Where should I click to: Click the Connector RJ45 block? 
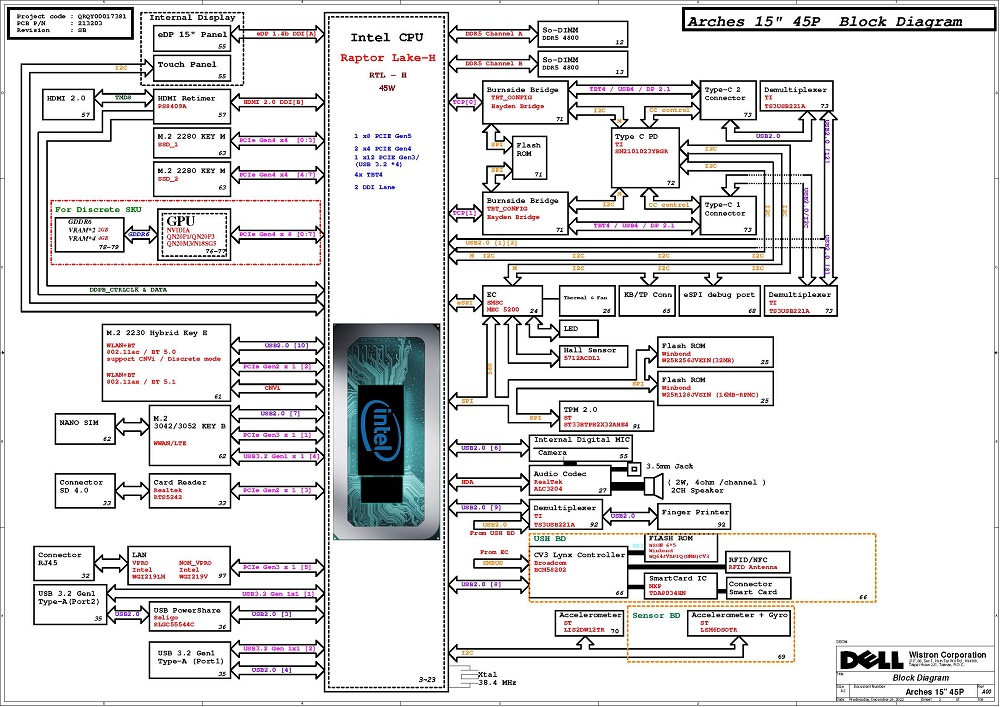(64, 564)
